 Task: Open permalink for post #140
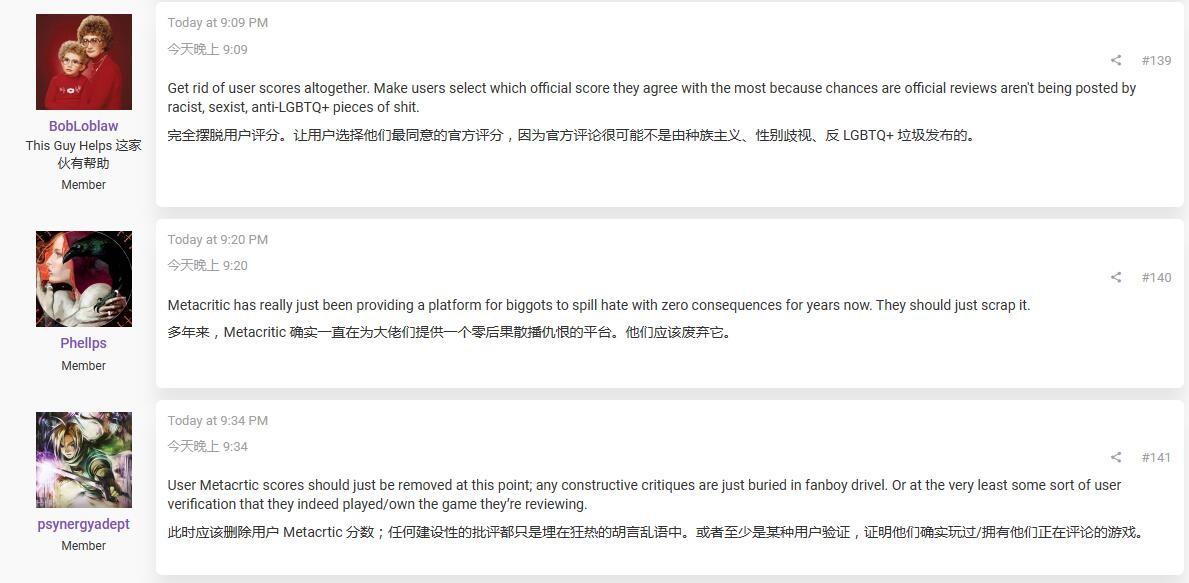coord(1156,277)
